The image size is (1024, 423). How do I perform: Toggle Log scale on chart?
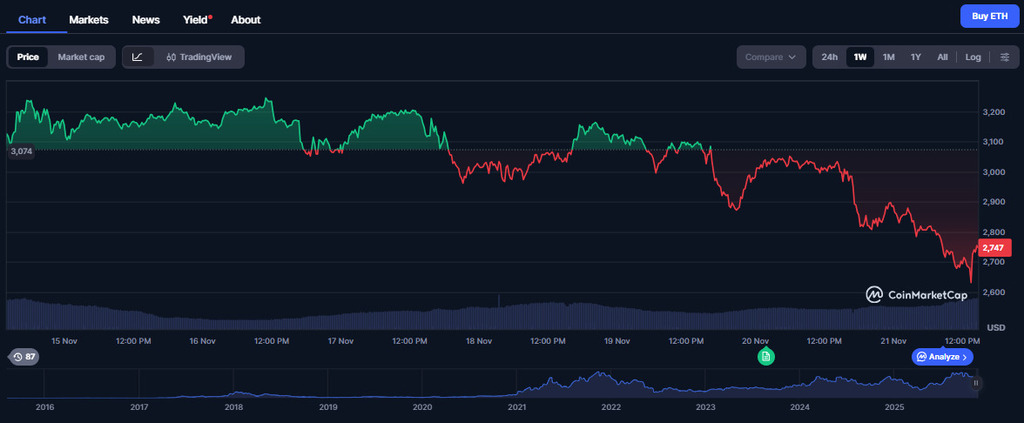[x=972, y=57]
